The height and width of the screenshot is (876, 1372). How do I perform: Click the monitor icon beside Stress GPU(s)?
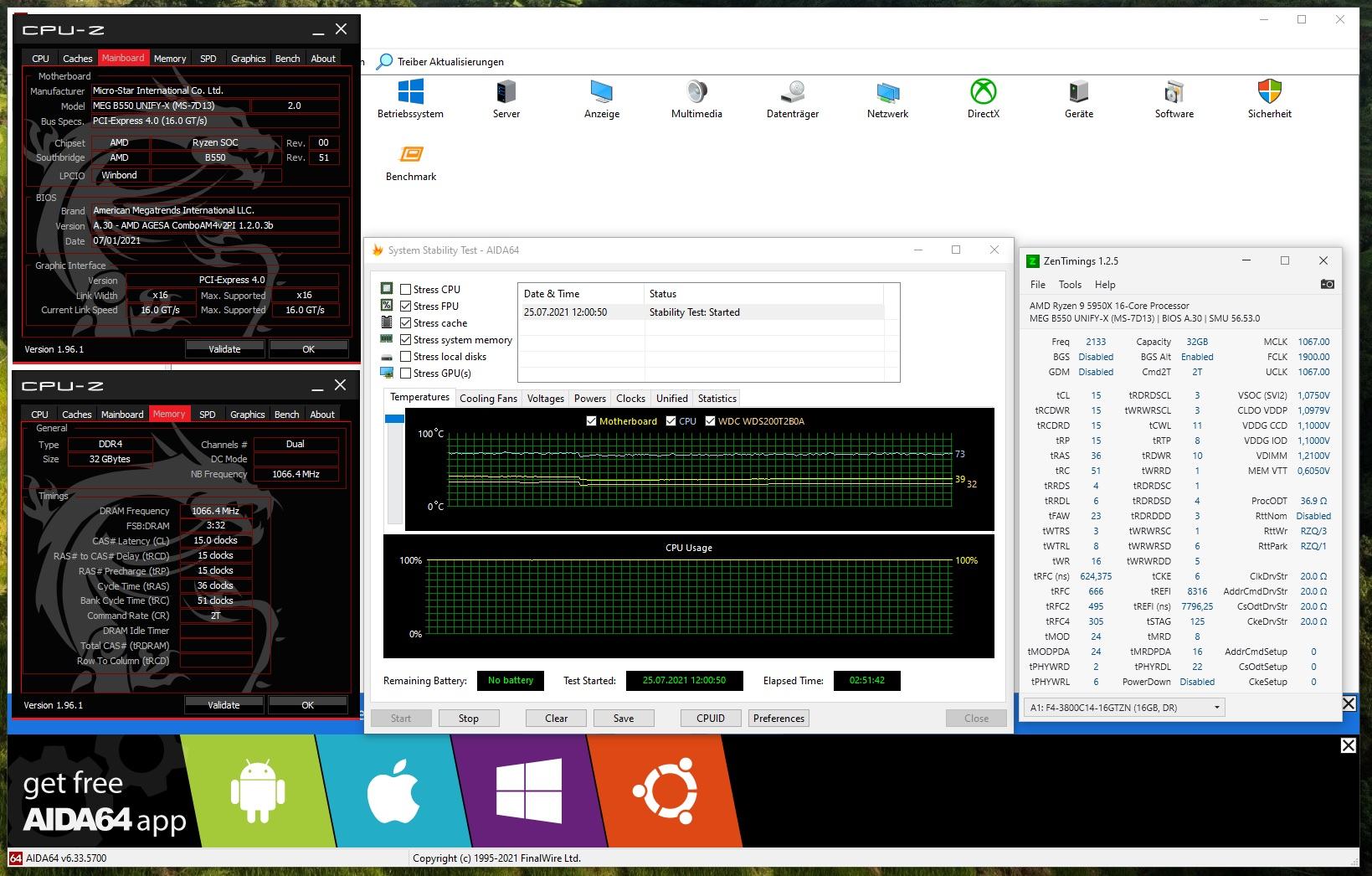coord(387,373)
